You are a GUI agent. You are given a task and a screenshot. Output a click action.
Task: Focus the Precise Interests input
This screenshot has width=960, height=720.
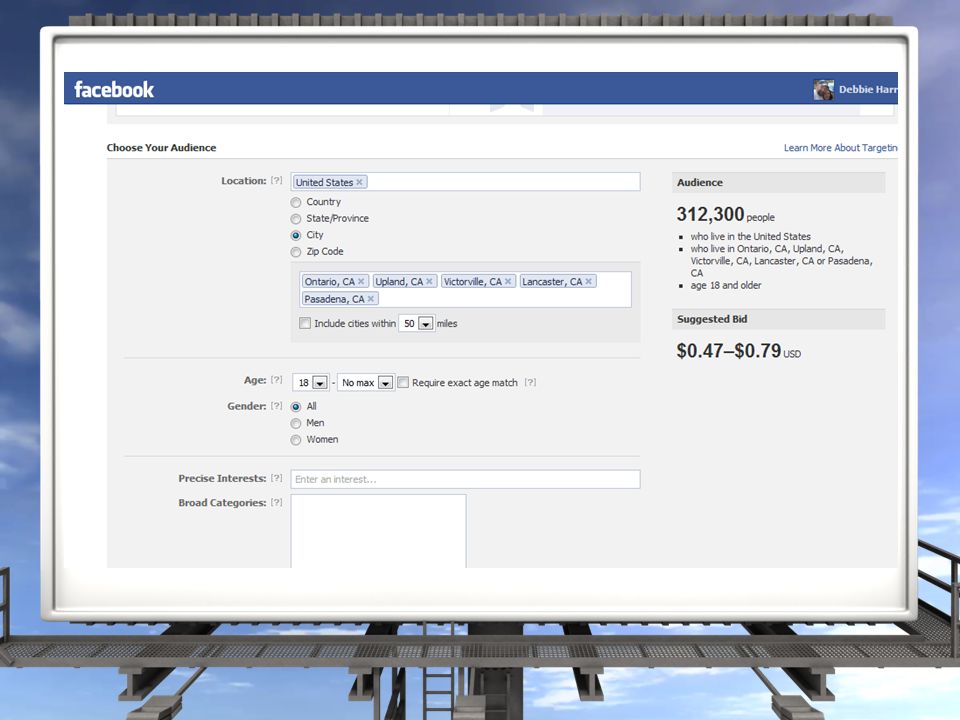465,479
